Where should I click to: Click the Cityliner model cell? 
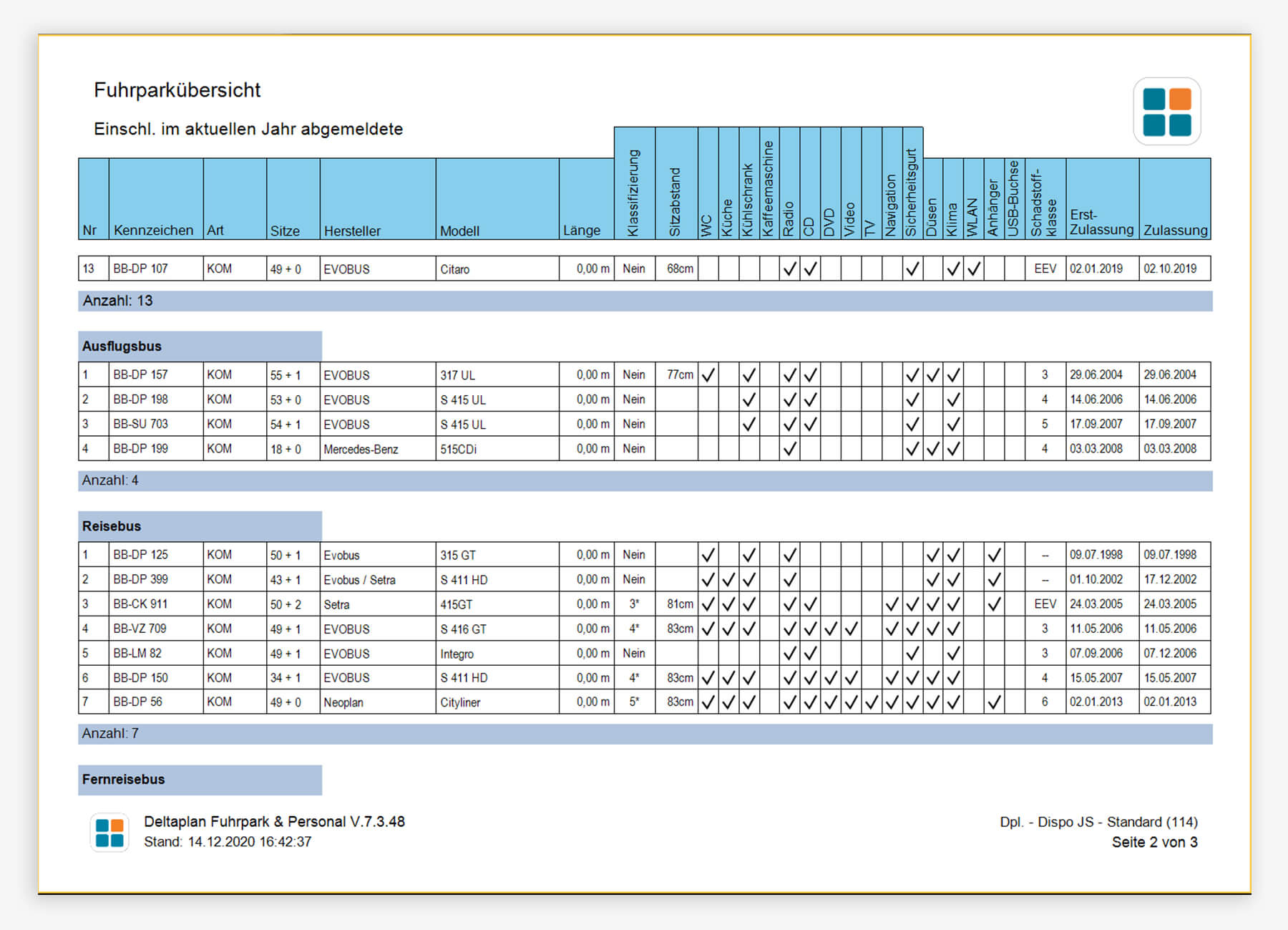pos(460,702)
